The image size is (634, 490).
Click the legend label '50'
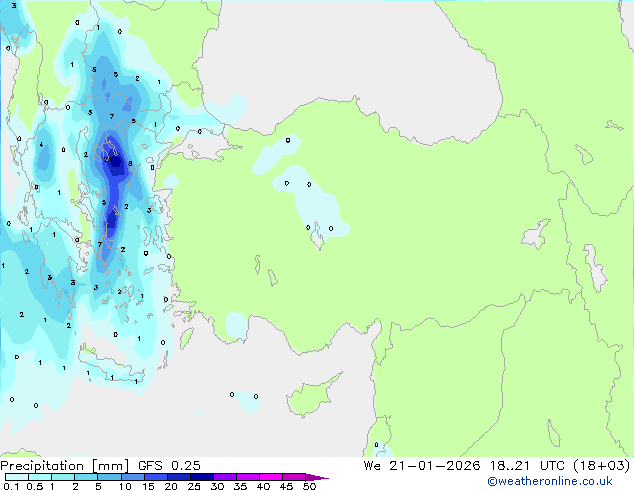pos(310,486)
